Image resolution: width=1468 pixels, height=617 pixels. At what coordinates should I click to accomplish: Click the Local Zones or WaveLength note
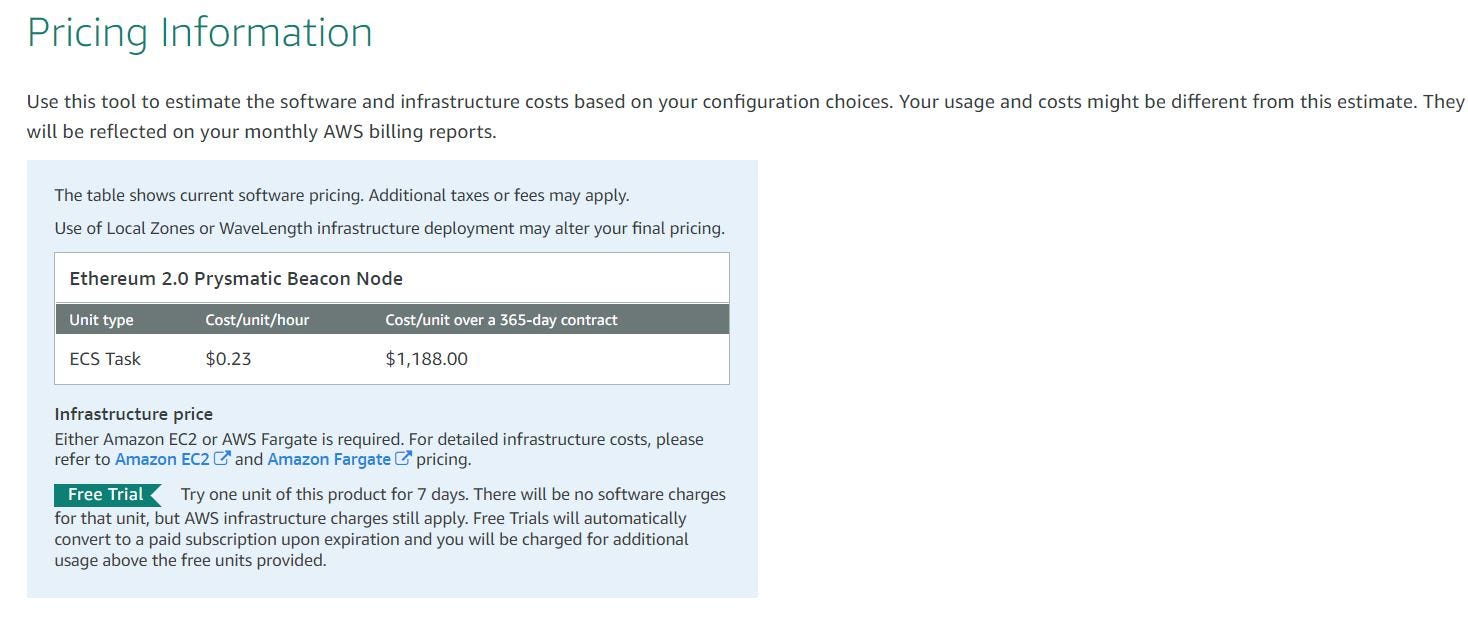[390, 228]
